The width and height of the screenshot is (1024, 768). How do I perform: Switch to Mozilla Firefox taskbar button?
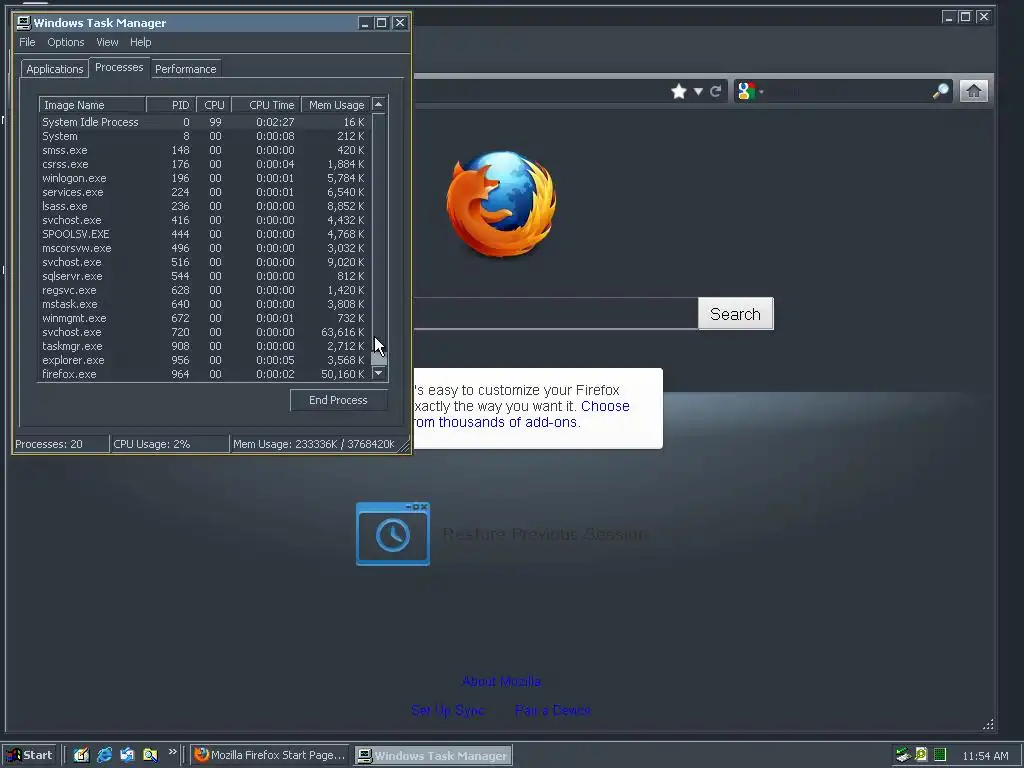click(x=270, y=756)
